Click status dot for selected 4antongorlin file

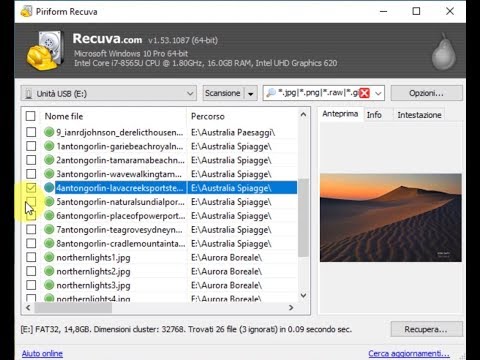tap(49, 188)
